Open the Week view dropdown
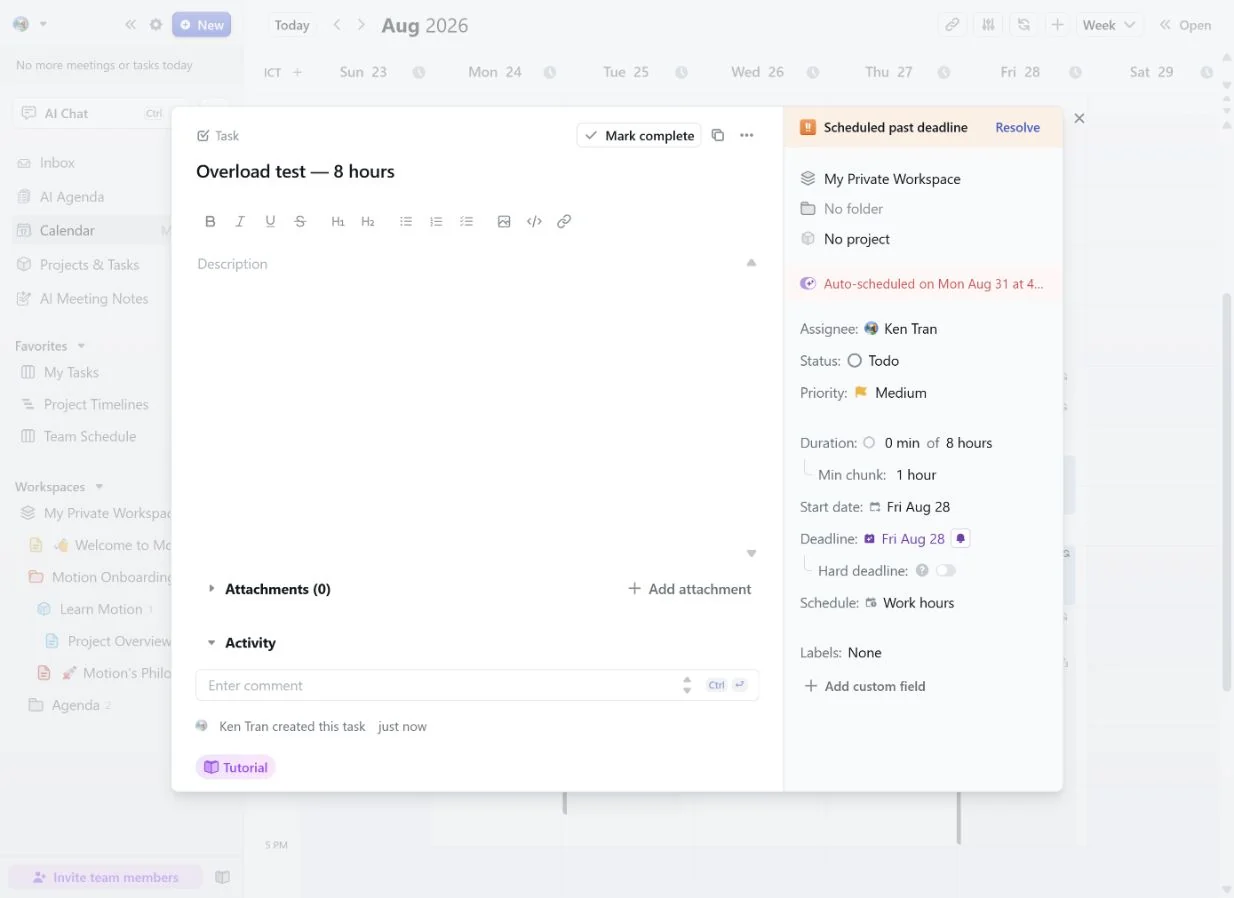Viewport: 1234px width, 898px height. [1110, 25]
